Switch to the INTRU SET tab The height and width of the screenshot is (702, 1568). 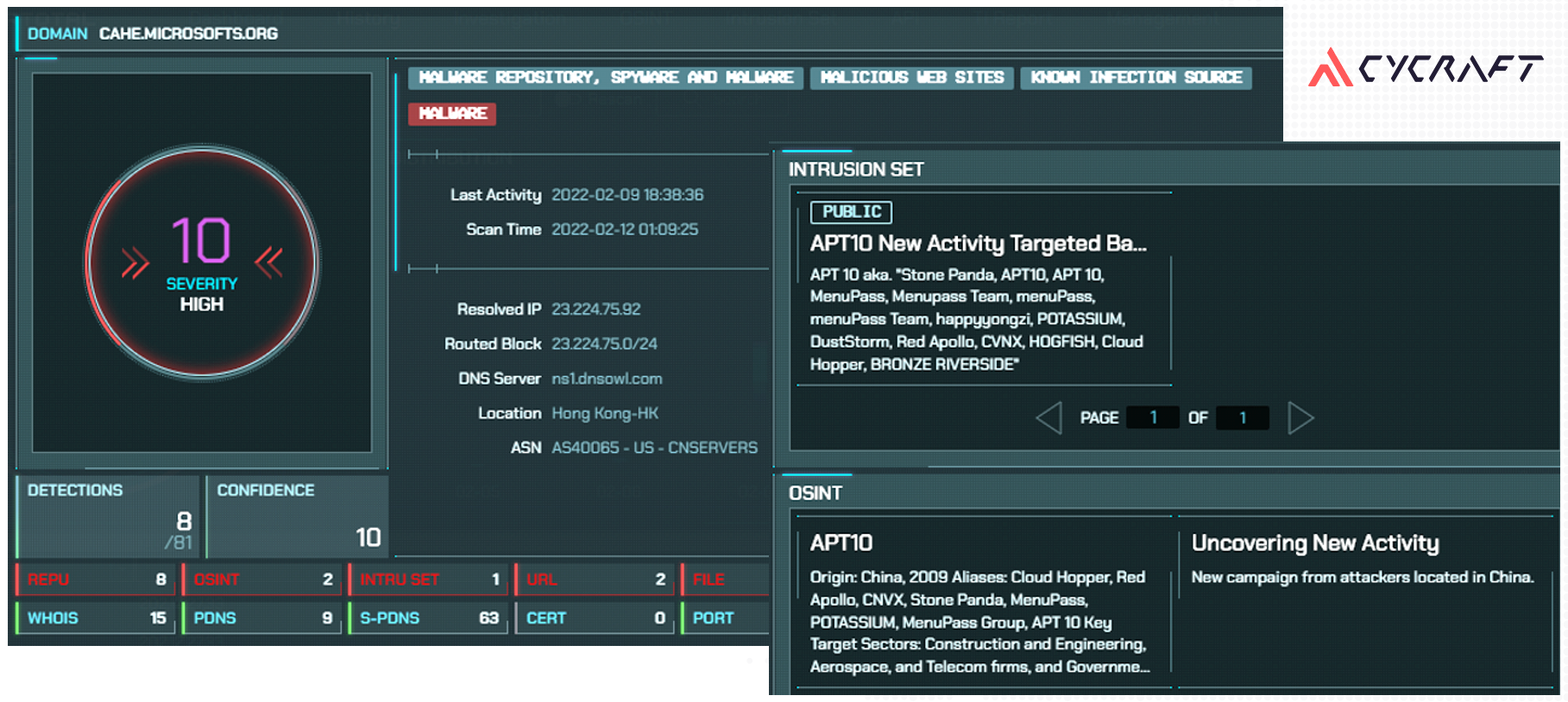click(x=429, y=580)
